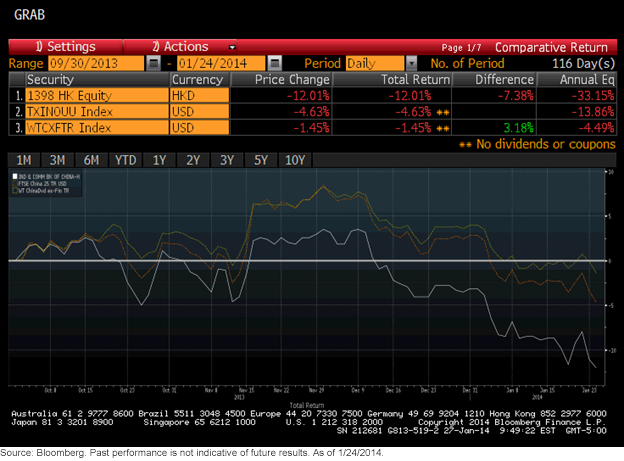The image size is (624, 461).
Task: Switch chart to 10Y timeframe
Action: tap(295, 160)
